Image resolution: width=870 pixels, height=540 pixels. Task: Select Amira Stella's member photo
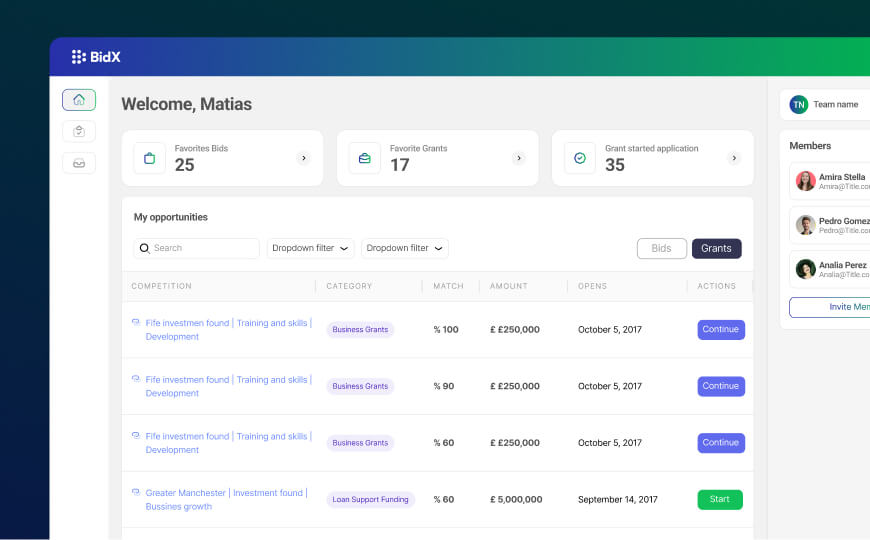[806, 181]
